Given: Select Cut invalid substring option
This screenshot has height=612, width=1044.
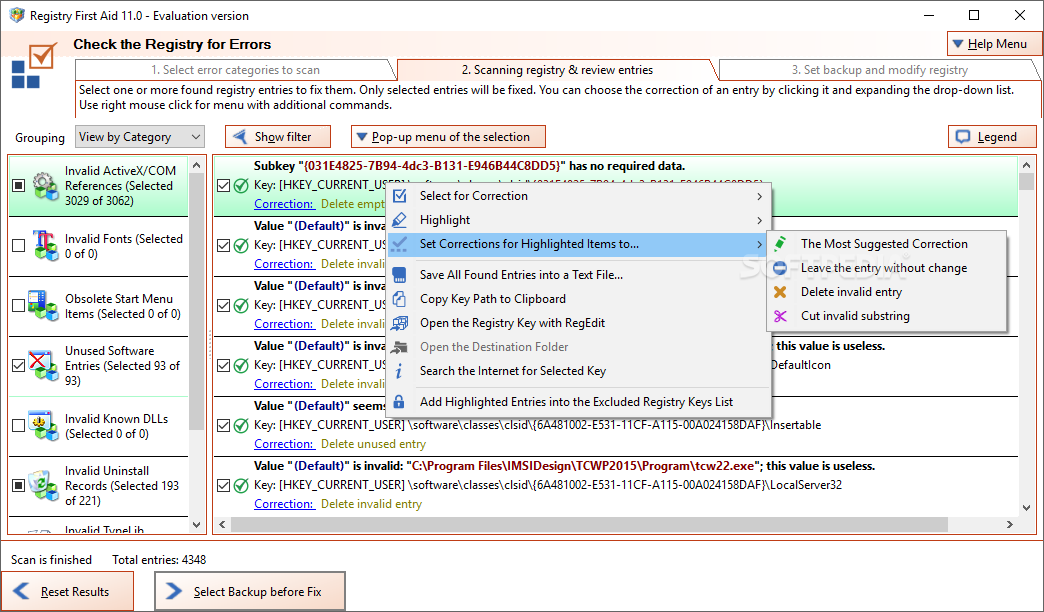Looking at the screenshot, I should (x=886, y=316).
